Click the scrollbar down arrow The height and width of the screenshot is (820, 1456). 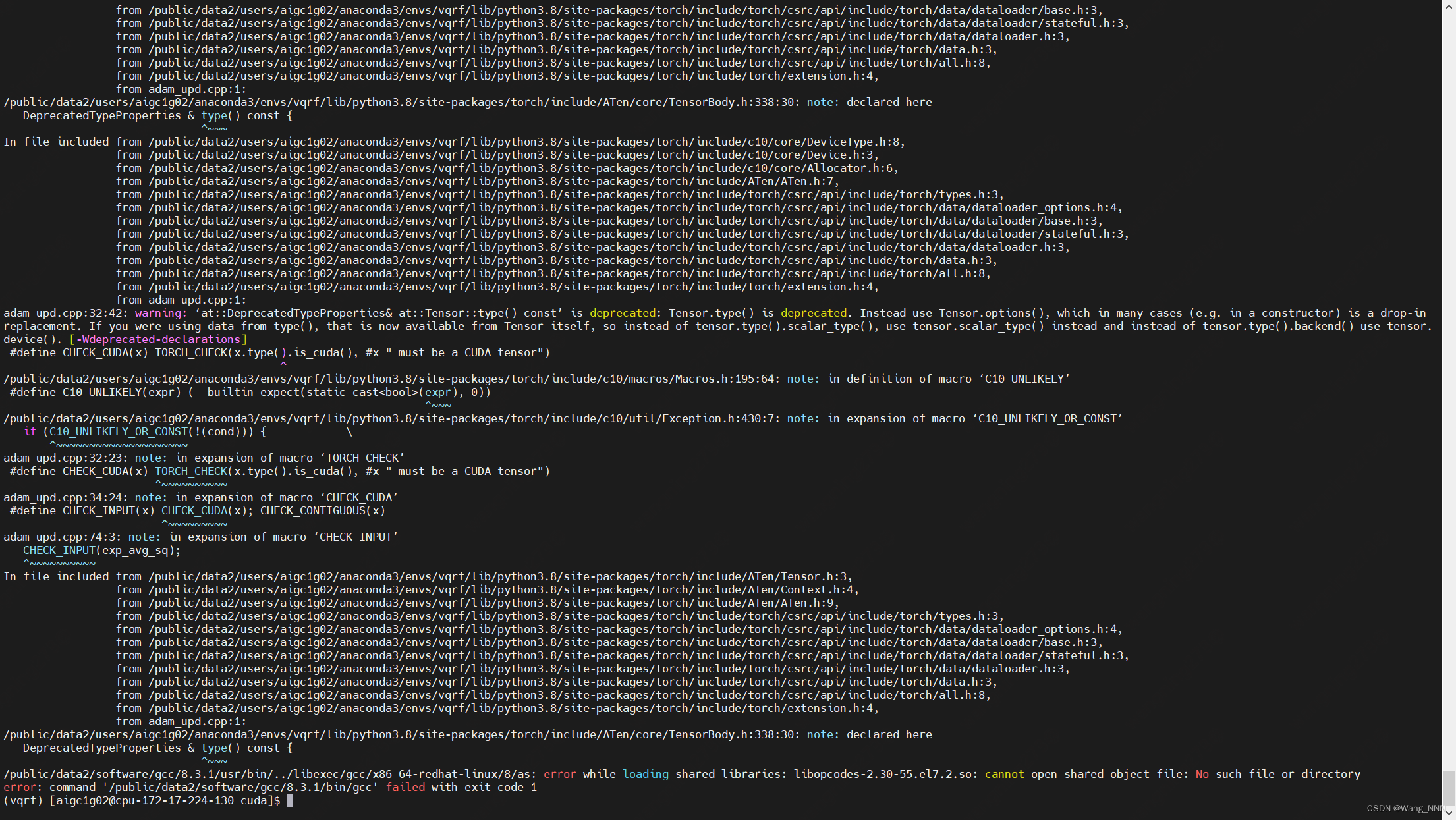coord(1449,814)
